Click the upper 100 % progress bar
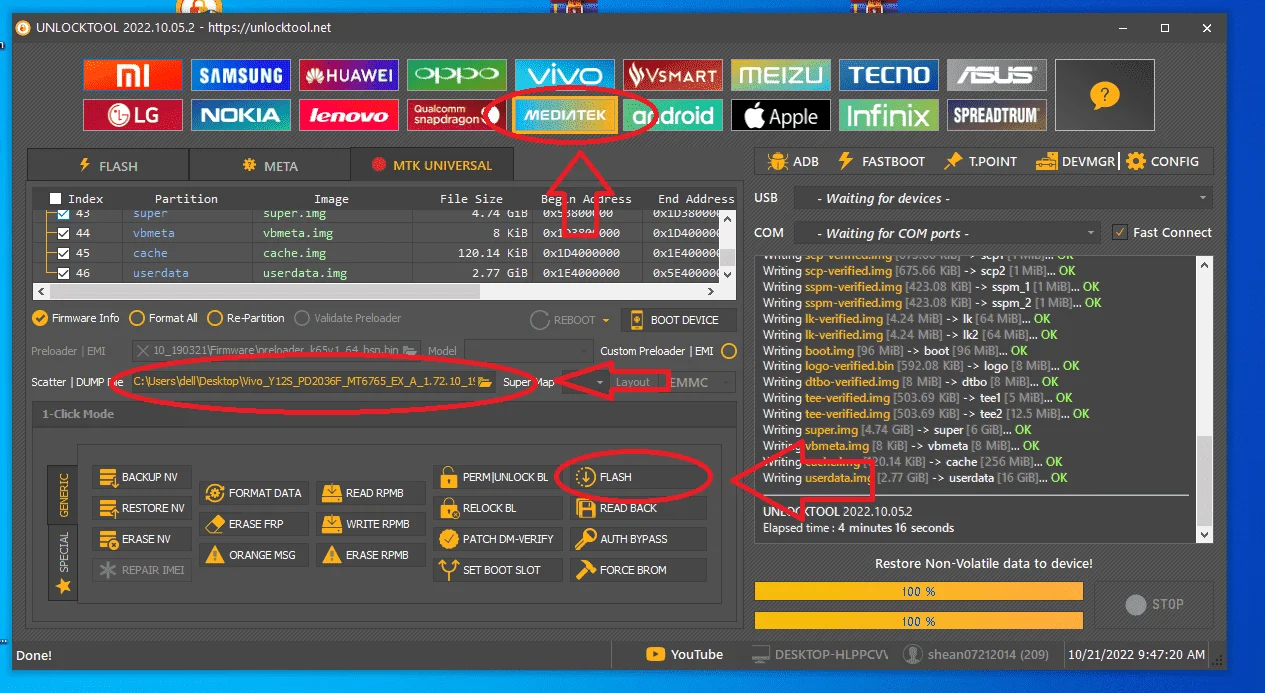Screen dimensions: 1265x693 click(918, 591)
